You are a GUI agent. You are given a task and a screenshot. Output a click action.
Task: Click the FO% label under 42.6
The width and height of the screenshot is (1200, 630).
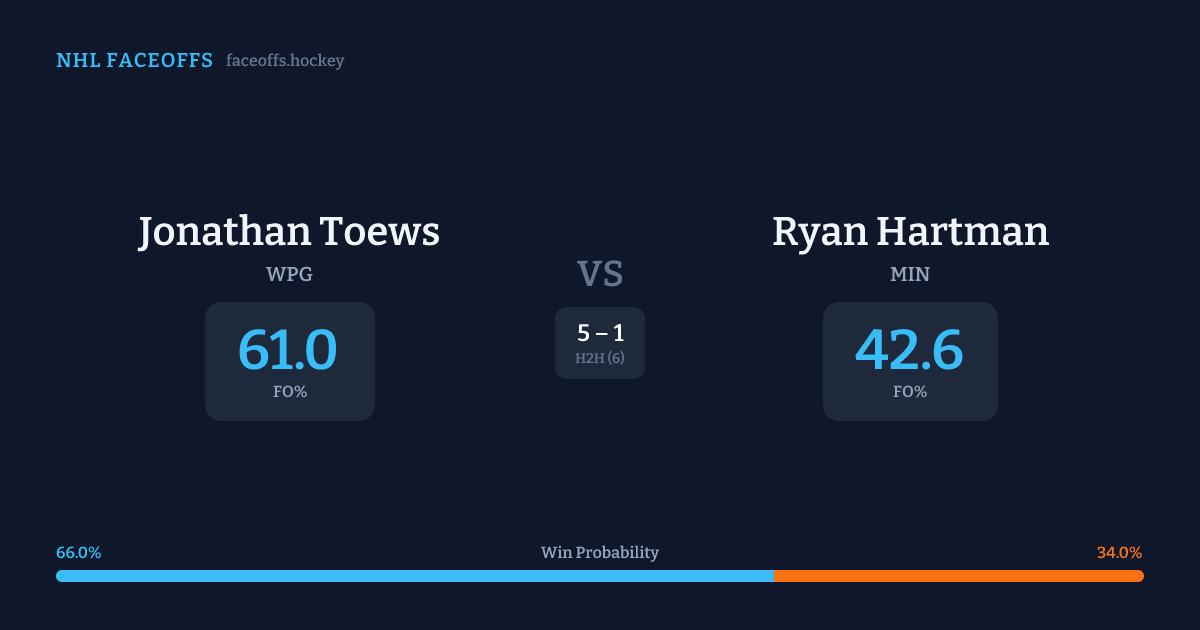pyautogui.click(x=910, y=392)
